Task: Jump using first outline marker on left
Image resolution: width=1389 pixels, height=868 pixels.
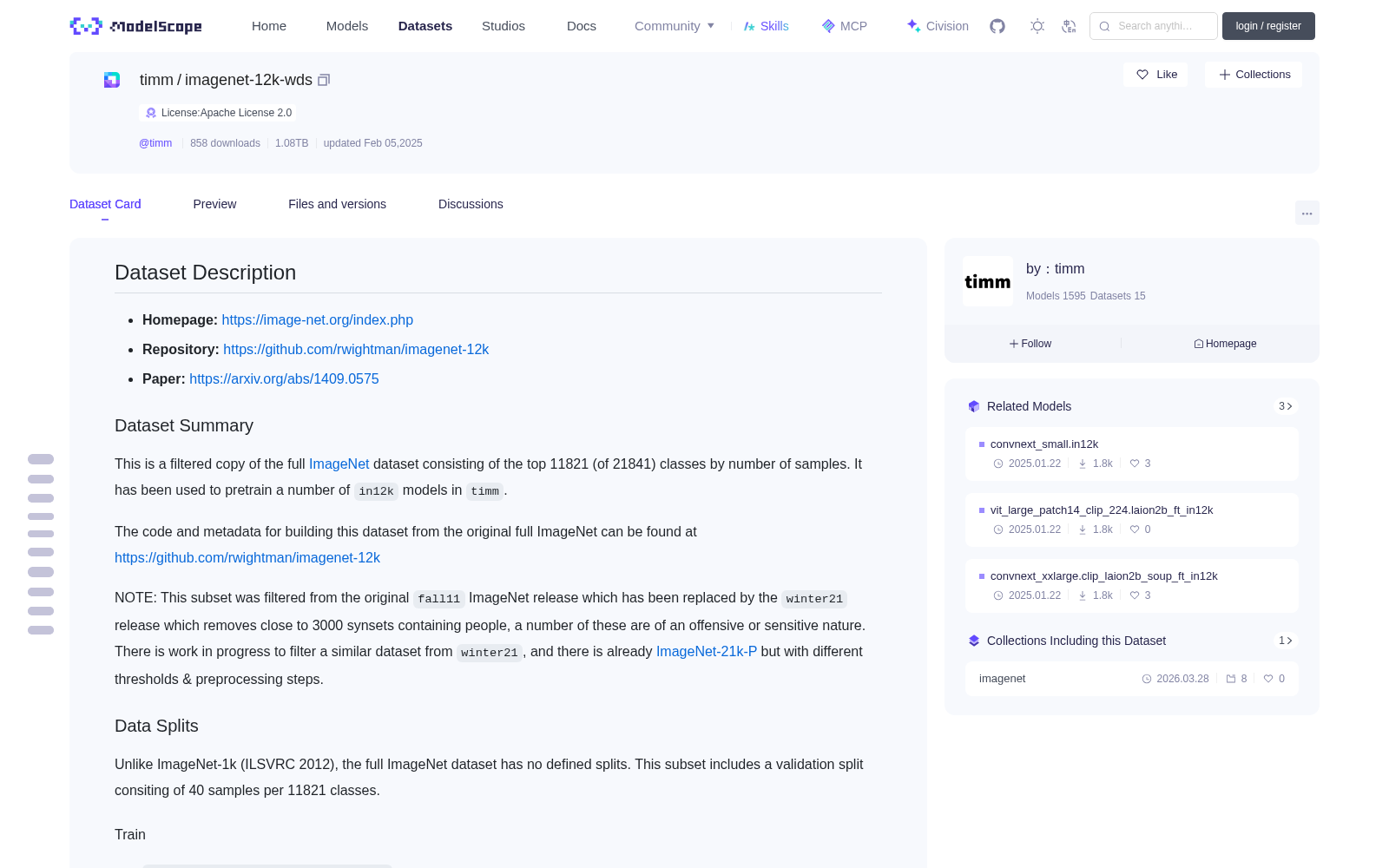Action: tap(41, 459)
